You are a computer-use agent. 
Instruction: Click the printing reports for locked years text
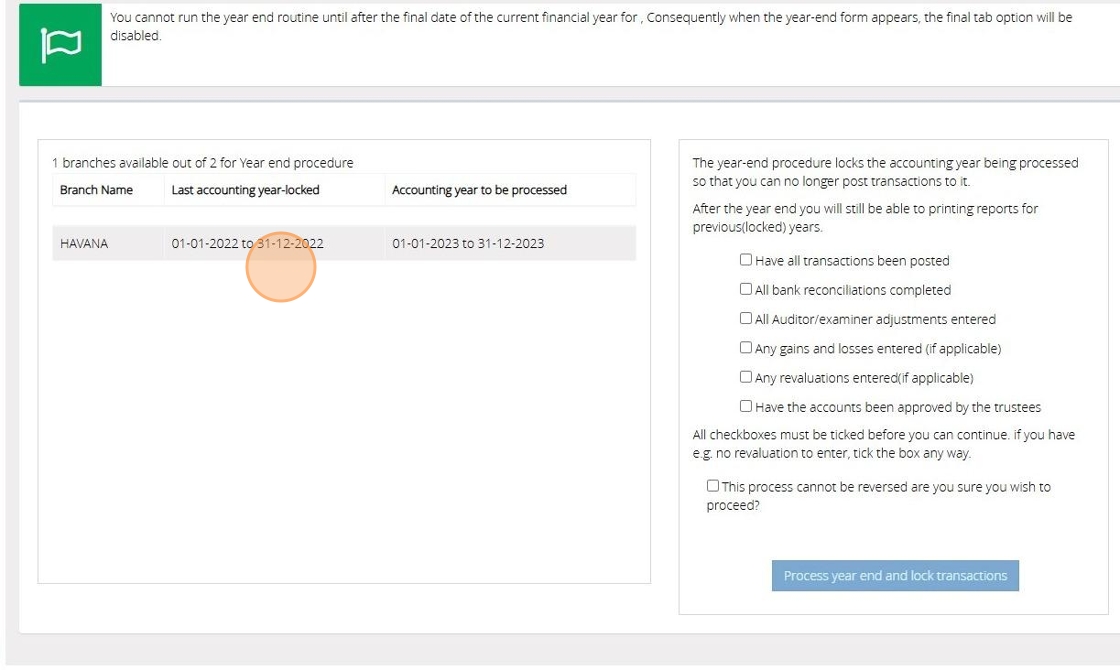coord(865,218)
